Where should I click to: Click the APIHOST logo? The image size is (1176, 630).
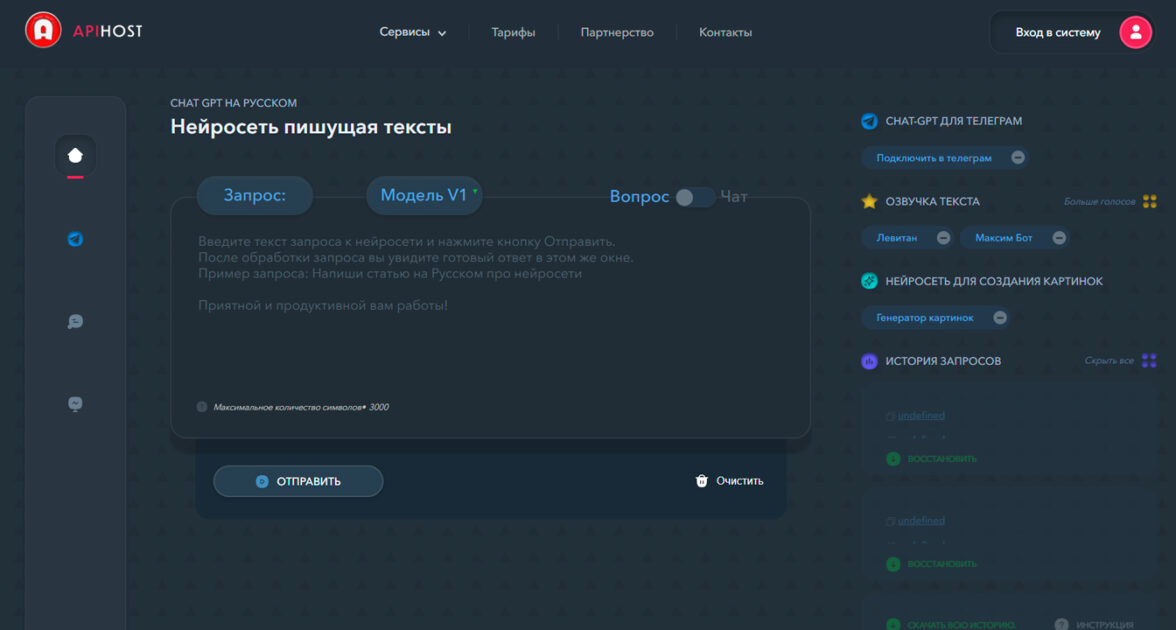(83, 31)
